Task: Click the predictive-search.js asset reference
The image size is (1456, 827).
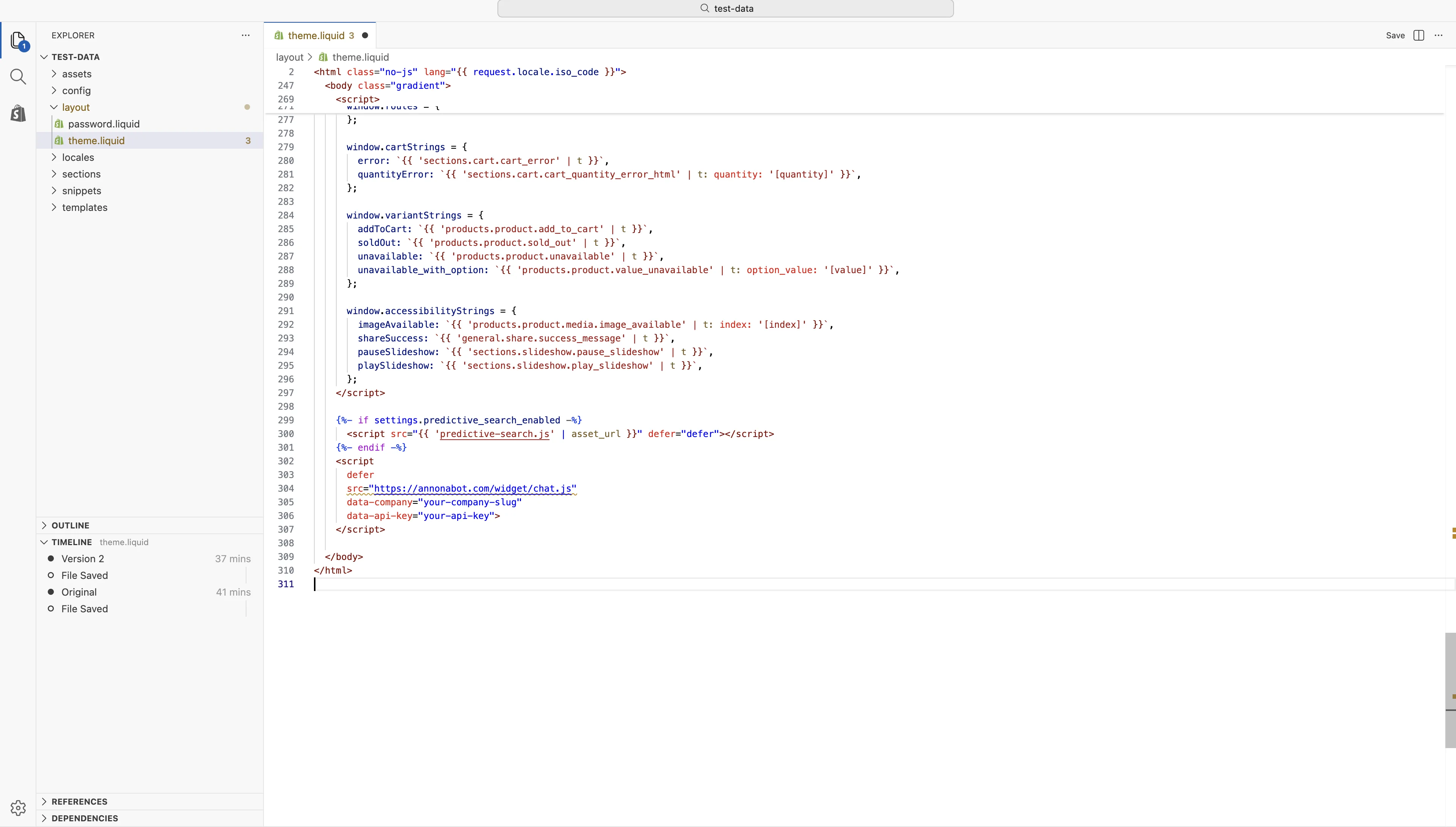Action: click(x=494, y=434)
